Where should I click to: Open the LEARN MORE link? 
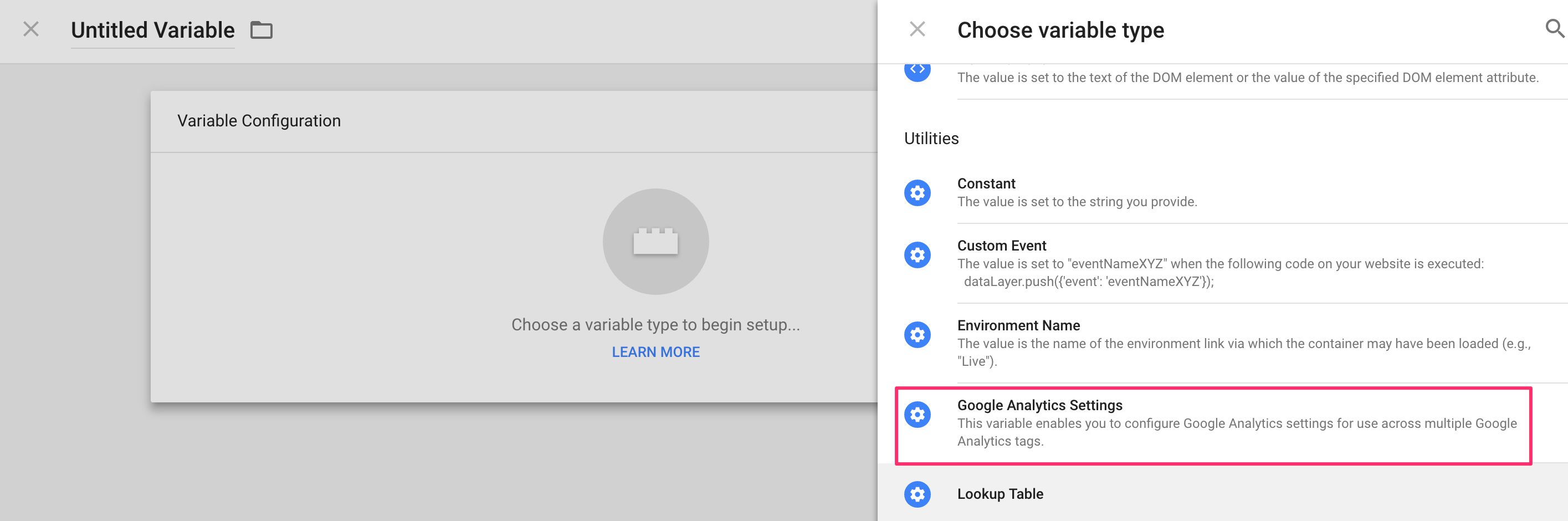point(655,351)
